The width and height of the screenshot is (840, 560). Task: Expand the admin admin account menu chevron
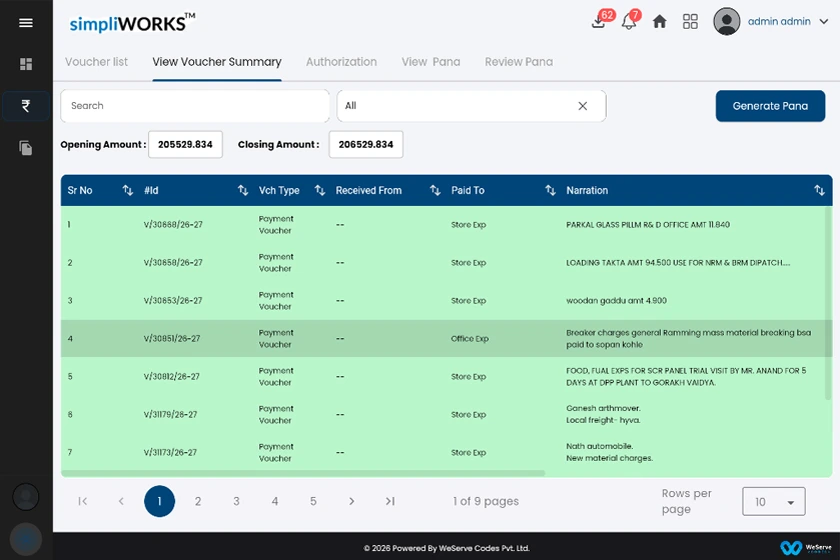pos(824,21)
